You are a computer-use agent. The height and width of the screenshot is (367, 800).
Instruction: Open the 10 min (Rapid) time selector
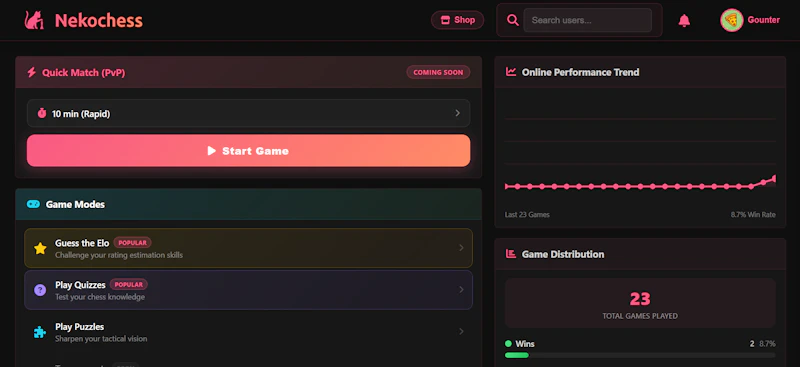(x=248, y=113)
